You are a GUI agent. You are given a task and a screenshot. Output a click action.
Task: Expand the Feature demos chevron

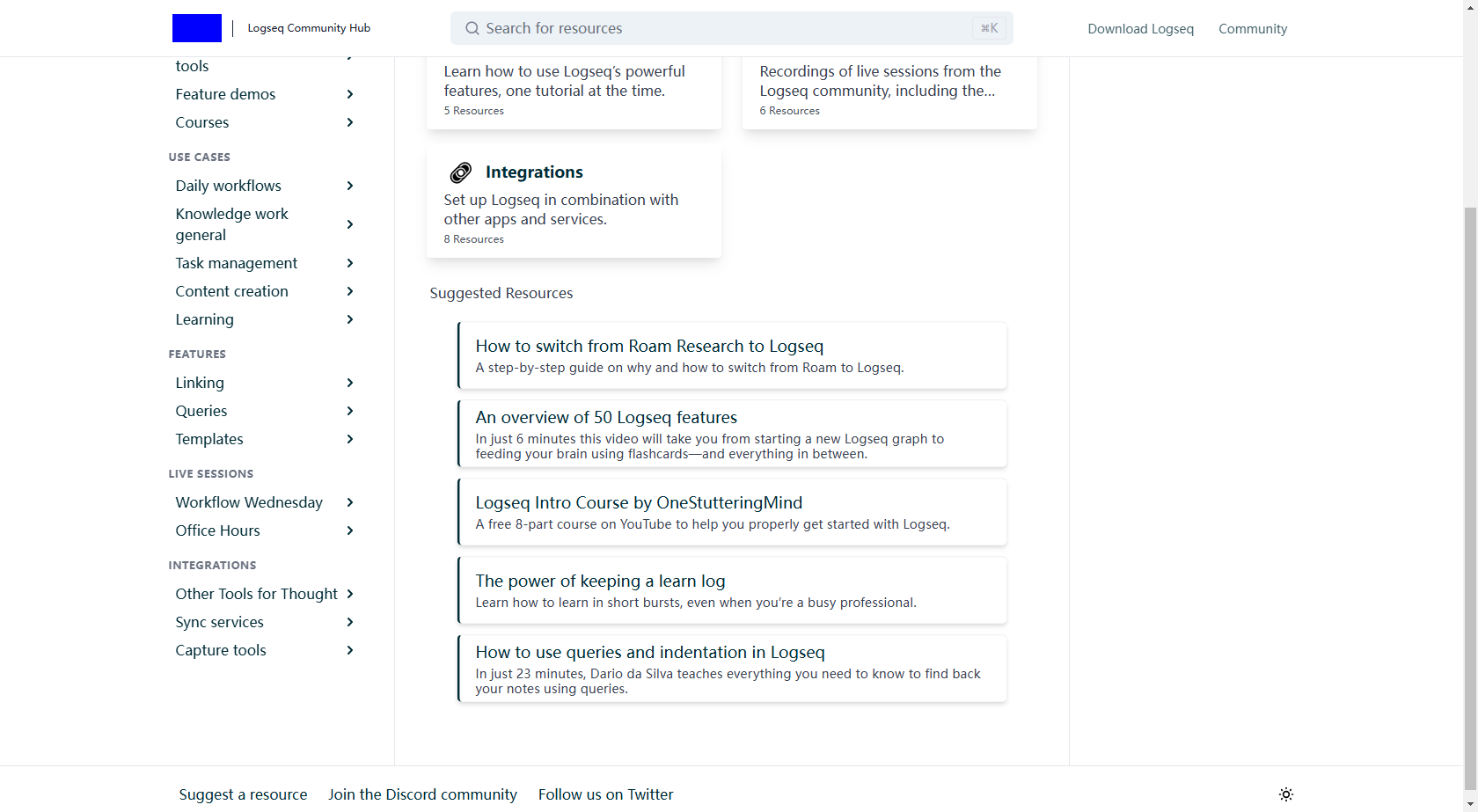(350, 94)
